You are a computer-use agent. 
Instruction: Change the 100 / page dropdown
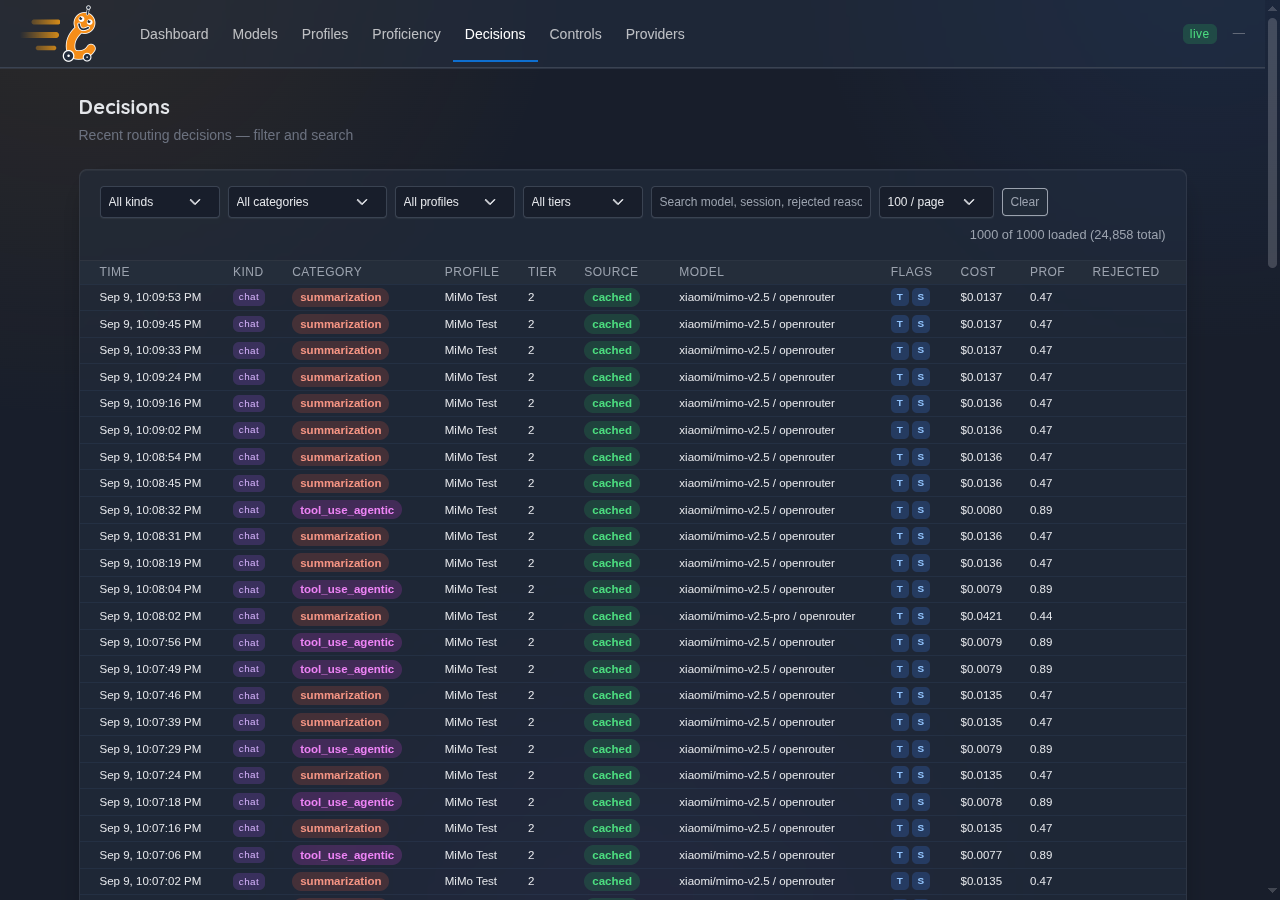[936, 202]
